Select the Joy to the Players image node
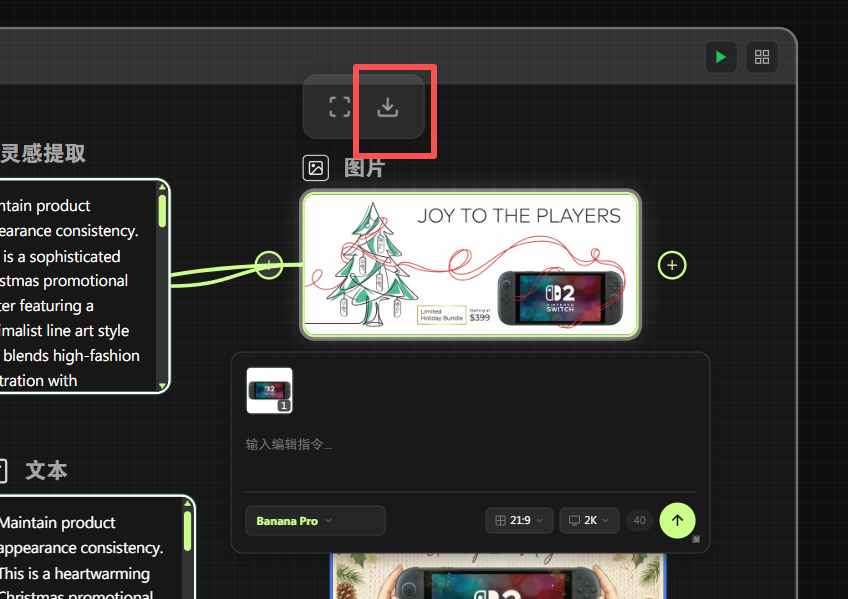Screen dimensions: 848x599 [x=470, y=265]
